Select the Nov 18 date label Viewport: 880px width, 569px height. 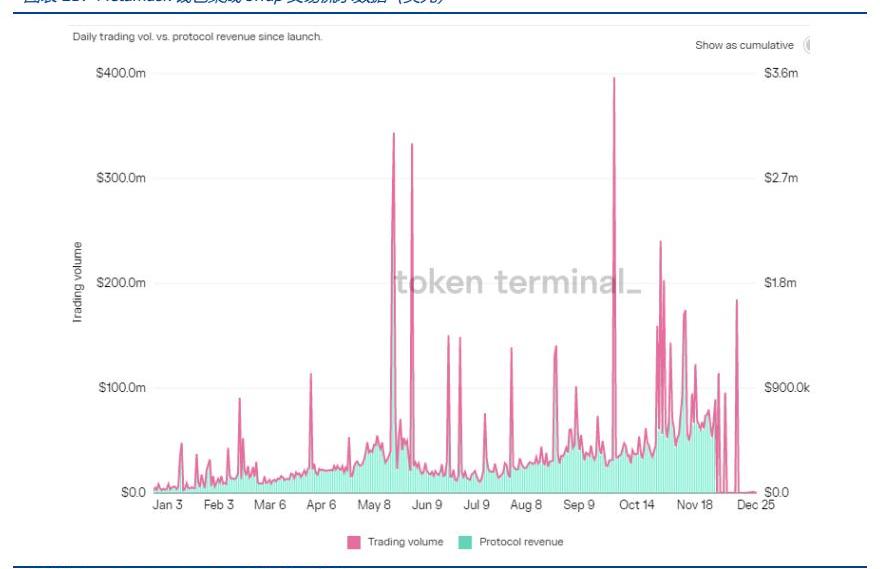[x=694, y=504]
